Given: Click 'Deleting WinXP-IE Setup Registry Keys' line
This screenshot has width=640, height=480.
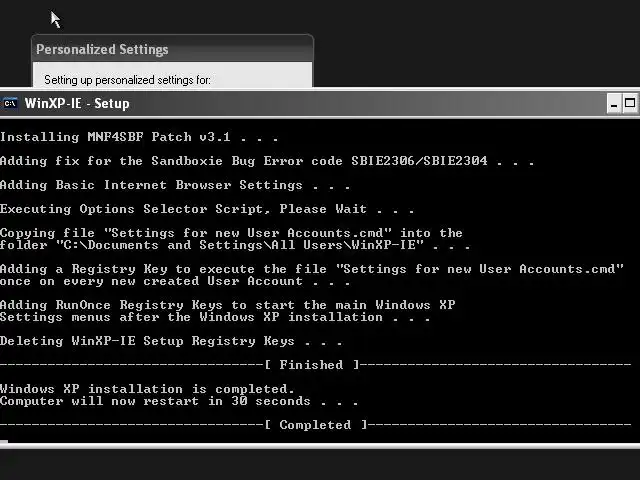Looking at the screenshot, I should coord(171,341).
